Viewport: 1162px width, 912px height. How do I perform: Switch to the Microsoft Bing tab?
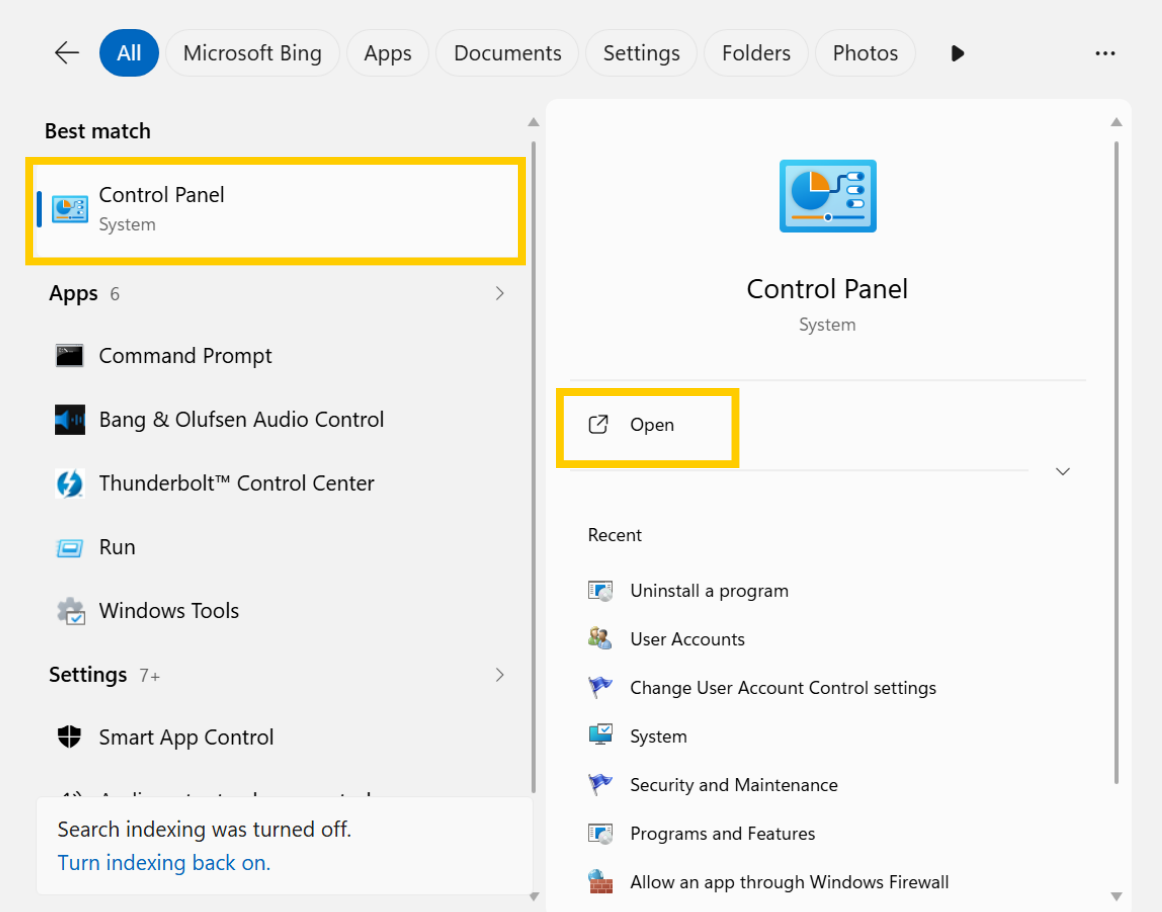click(x=252, y=53)
